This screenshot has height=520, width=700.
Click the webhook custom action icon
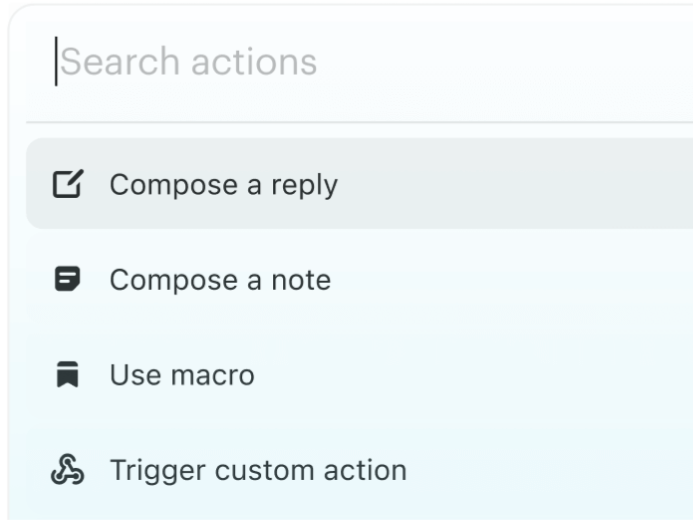pos(67,470)
